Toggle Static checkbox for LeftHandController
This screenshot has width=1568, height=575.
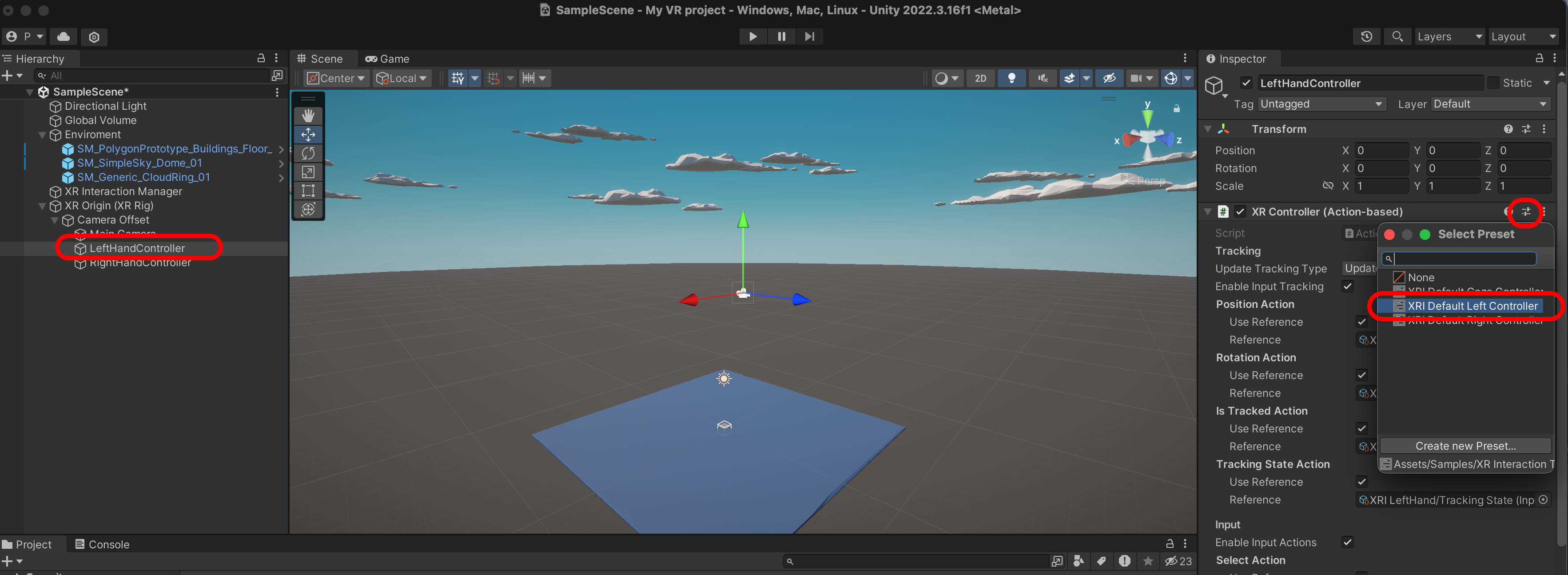click(1493, 83)
